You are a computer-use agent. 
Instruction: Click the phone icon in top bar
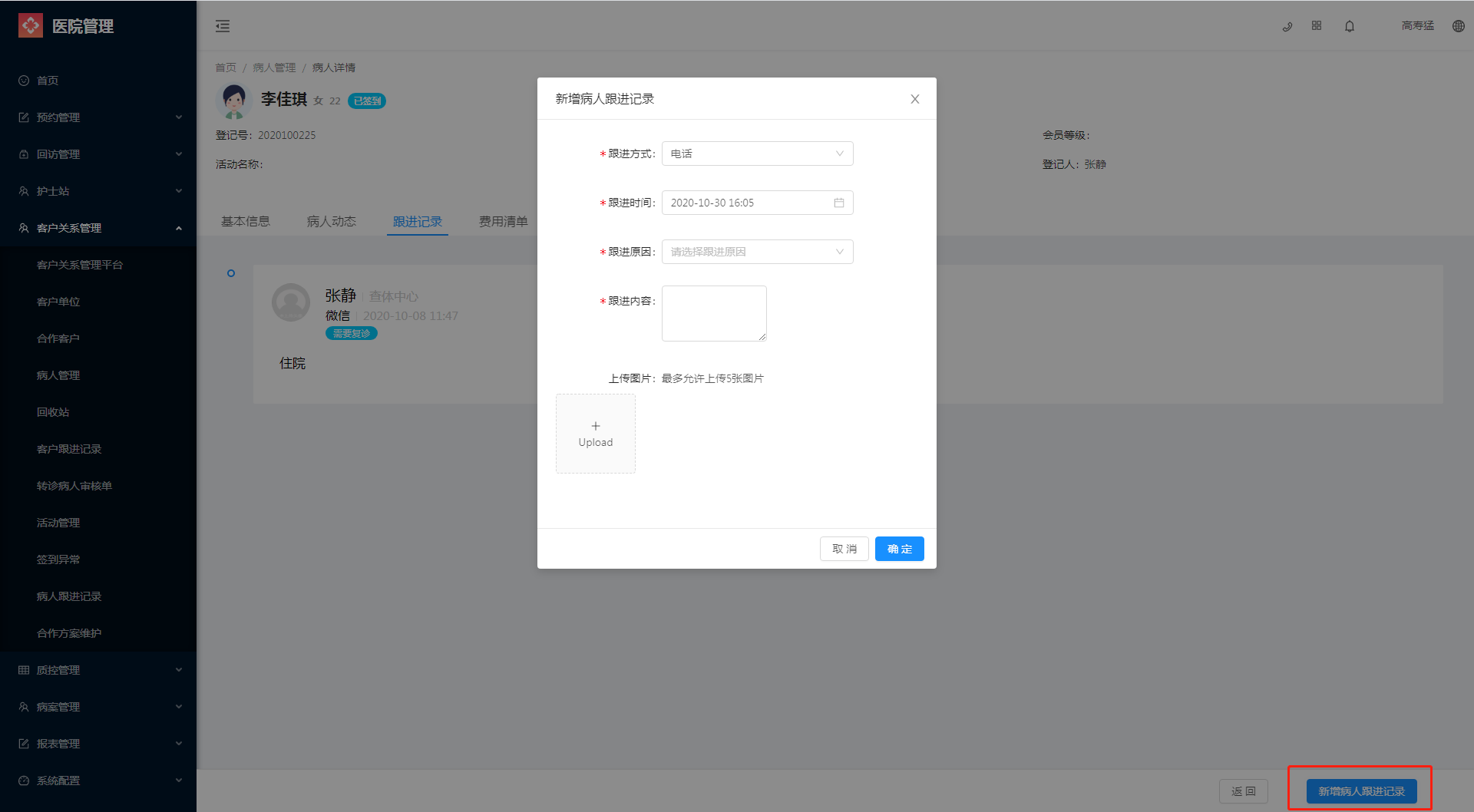[1287, 26]
